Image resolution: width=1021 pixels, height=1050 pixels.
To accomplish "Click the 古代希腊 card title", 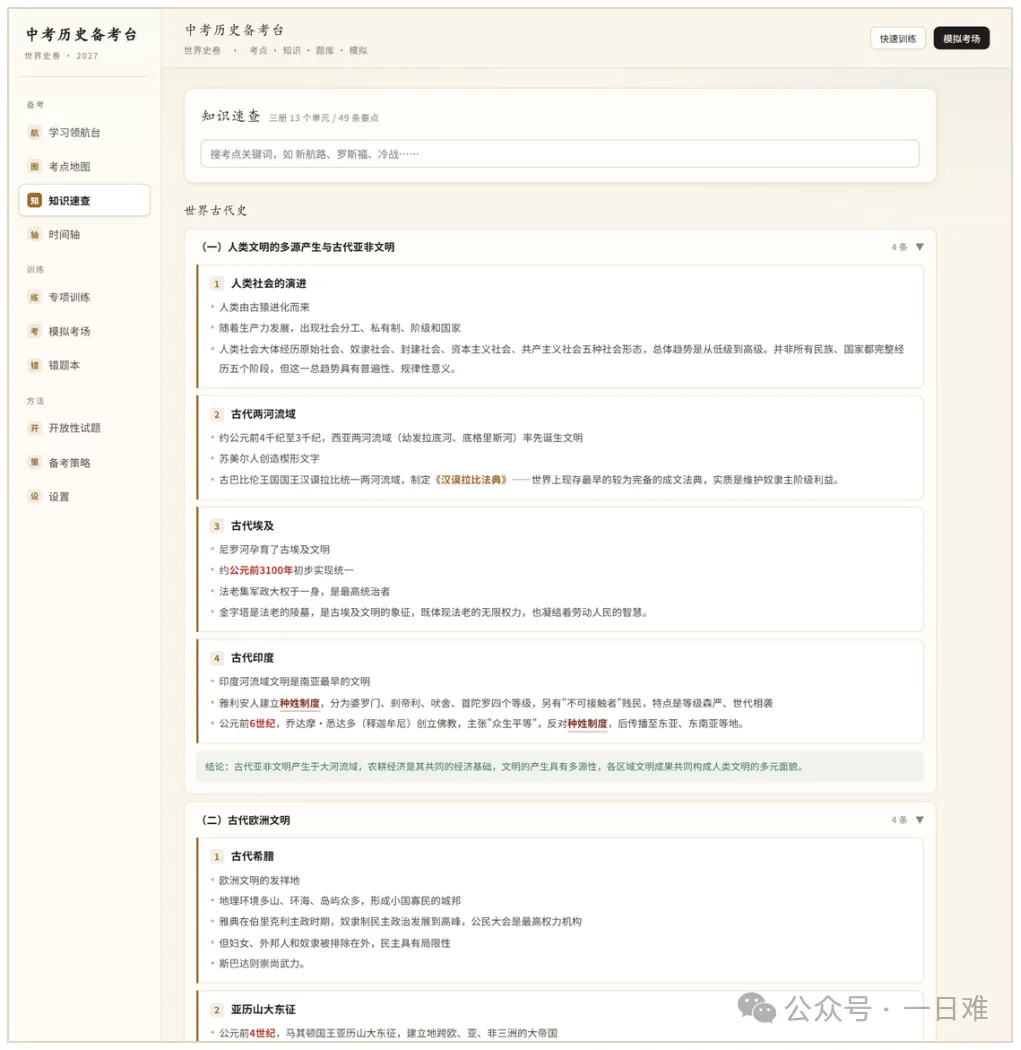I will 252,856.
